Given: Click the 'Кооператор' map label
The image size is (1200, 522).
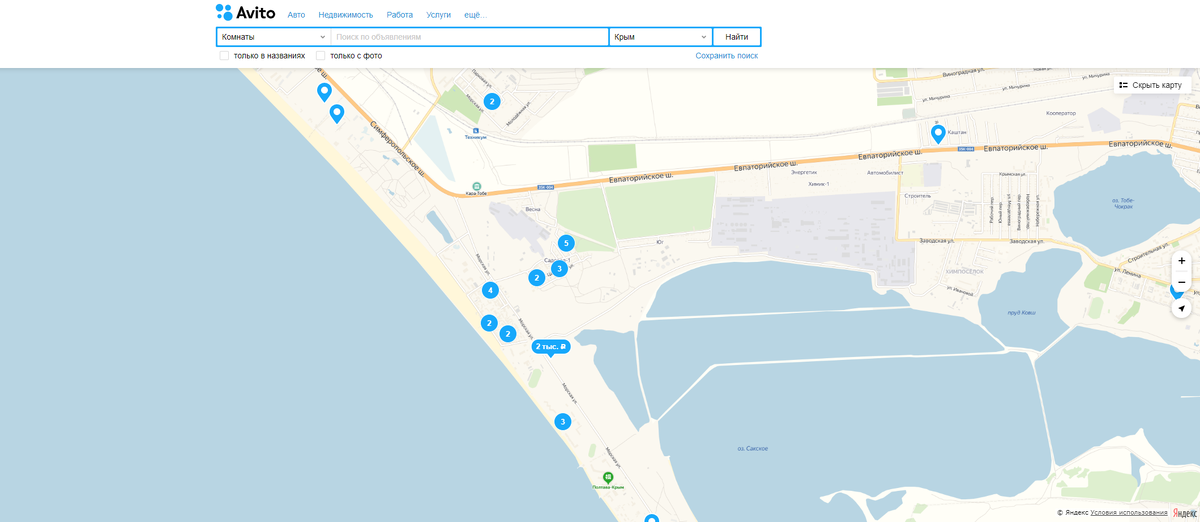Looking at the screenshot, I should (1059, 113).
